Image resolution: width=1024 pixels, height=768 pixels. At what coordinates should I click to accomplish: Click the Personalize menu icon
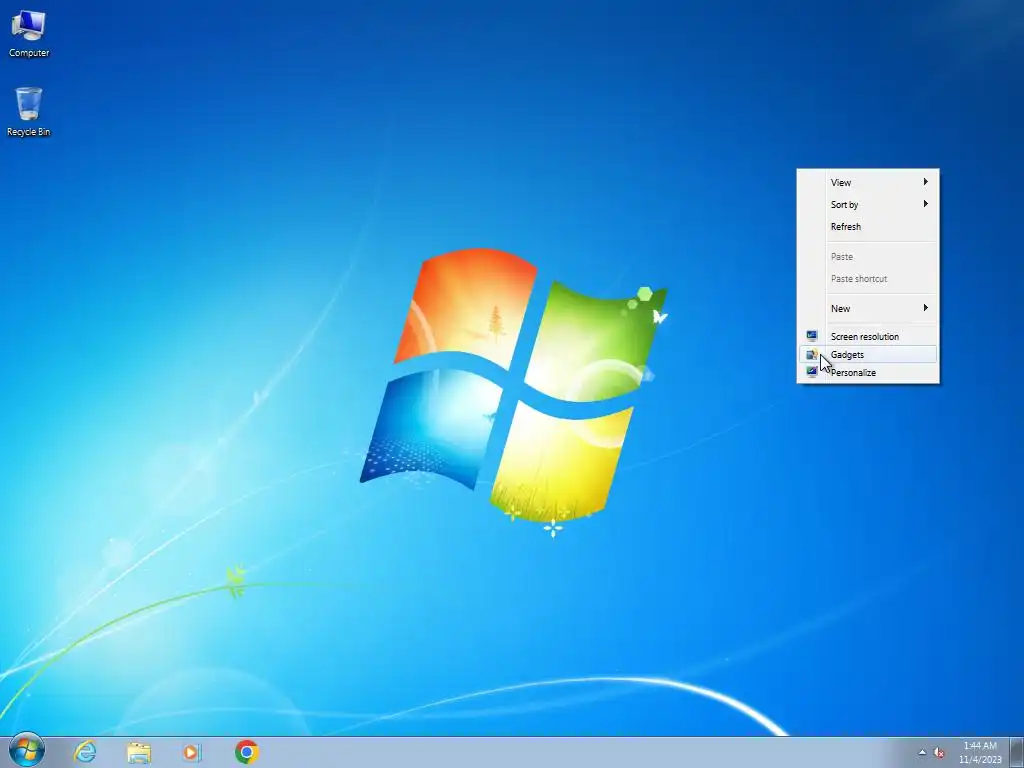click(812, 372)
